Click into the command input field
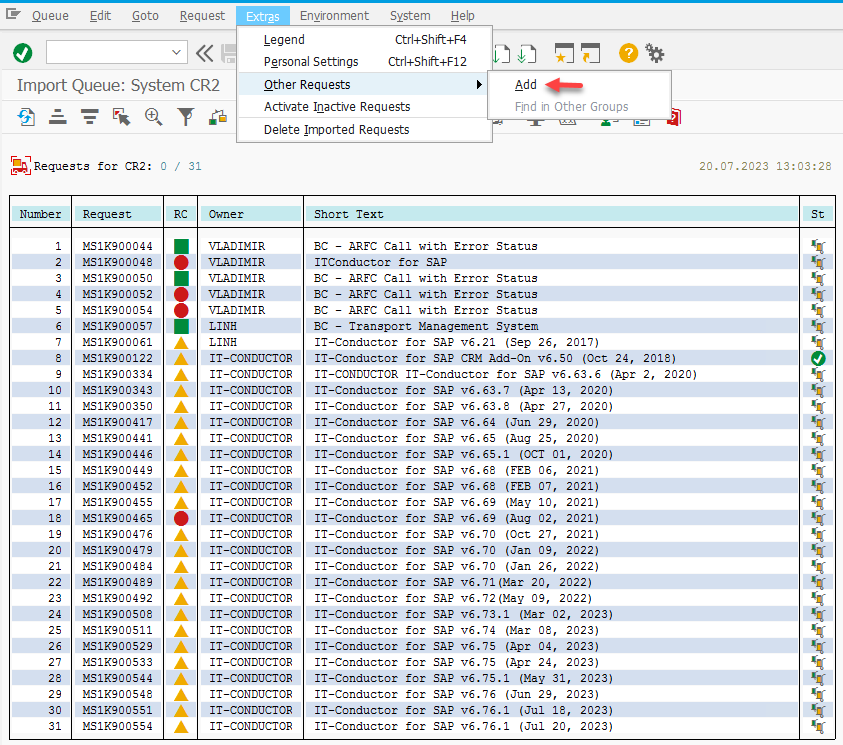 point(108,53)
